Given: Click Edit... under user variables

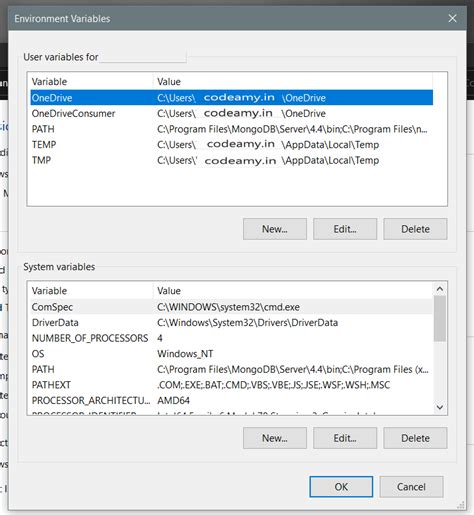Looking at the screenshot, I should [345, 229].
